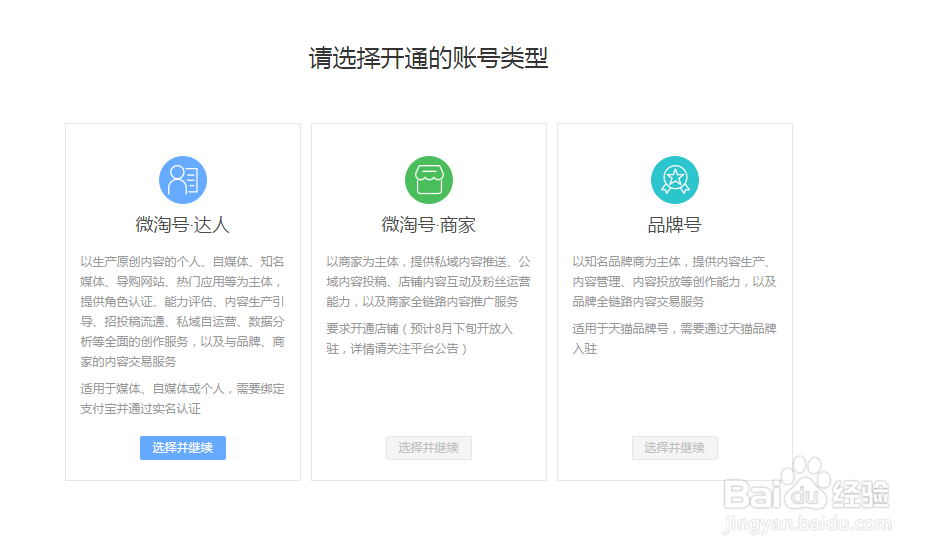Click the description starting 以生产原创内容的个人
This screenshot has width=943, height=557.
183,312
